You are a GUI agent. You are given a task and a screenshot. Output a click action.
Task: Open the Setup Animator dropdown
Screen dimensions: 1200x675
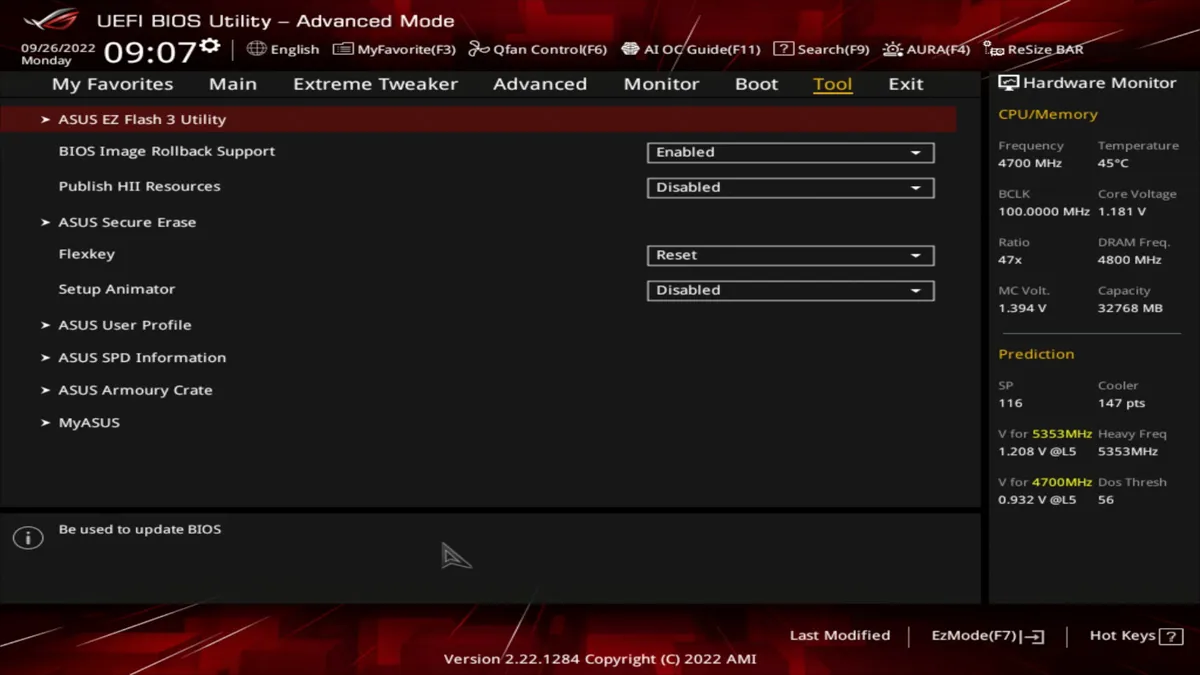pos(790,290)
